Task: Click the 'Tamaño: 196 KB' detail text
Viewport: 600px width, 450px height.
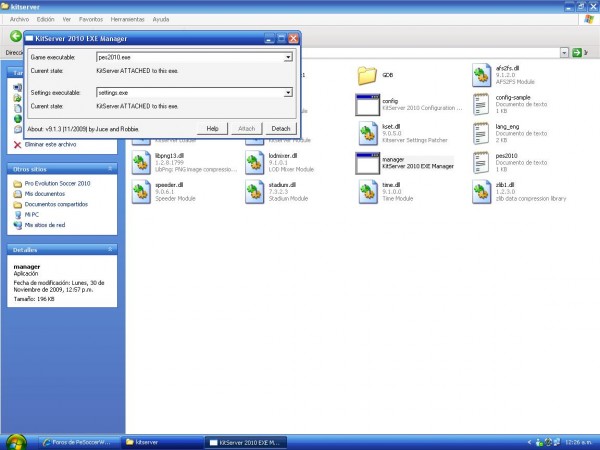Action: coord(34,299)
